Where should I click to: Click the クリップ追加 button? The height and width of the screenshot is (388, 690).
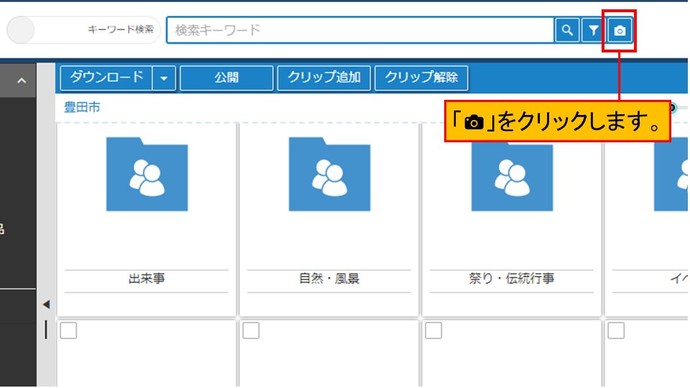click(324, 78)
